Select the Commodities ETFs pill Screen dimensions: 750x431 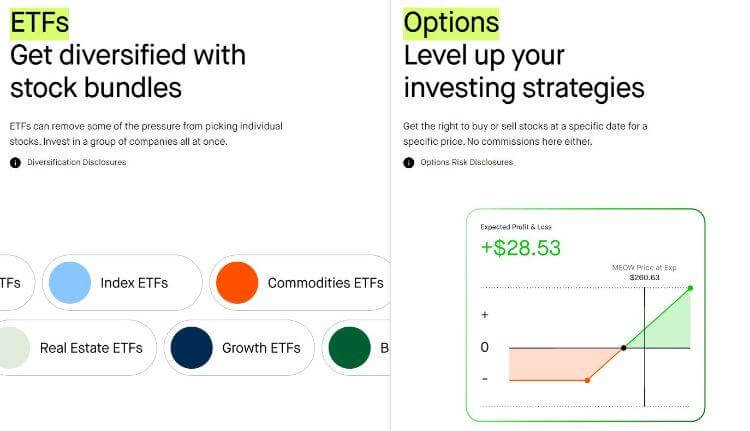(300, 283)
